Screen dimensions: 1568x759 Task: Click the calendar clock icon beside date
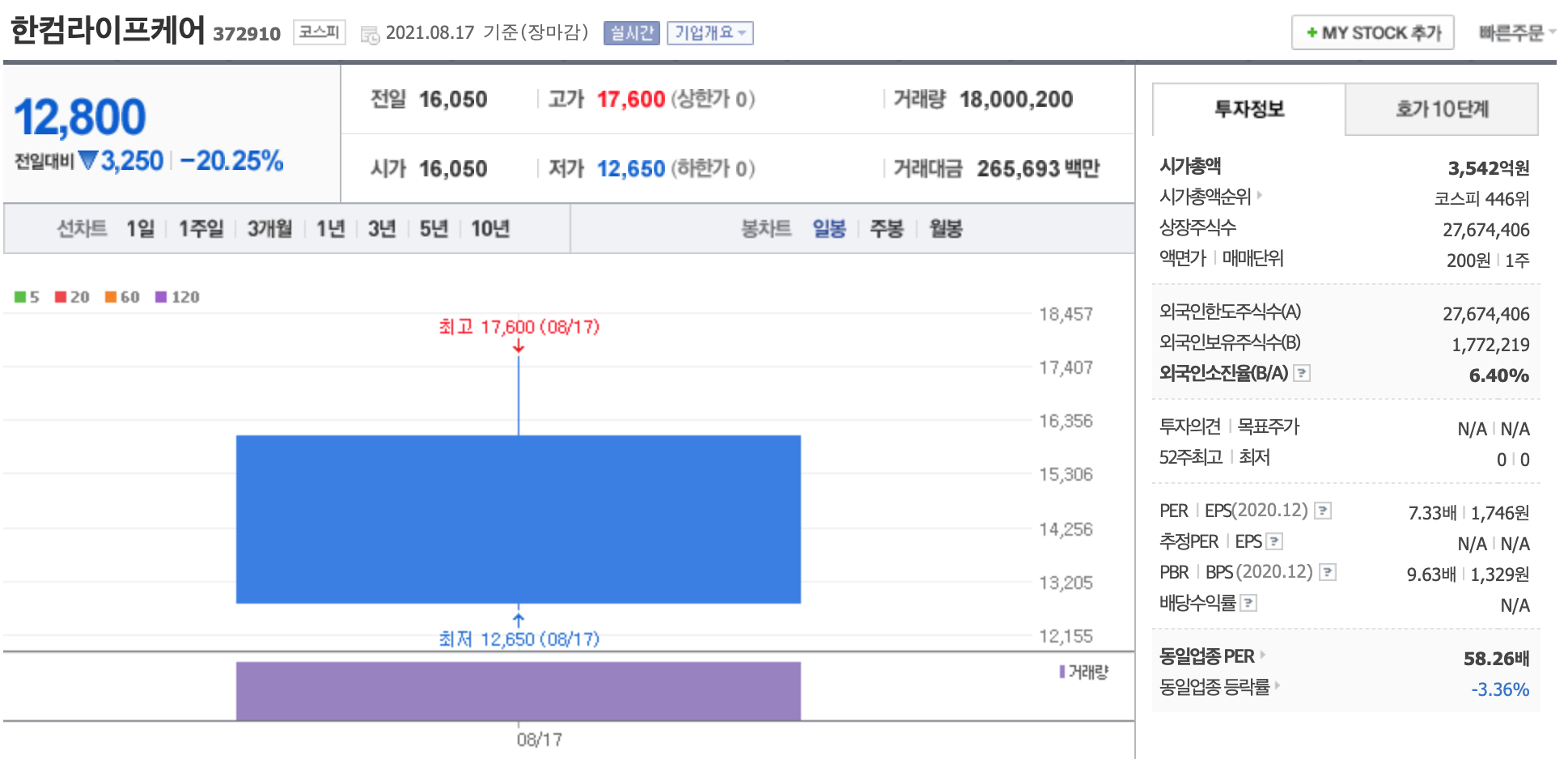pyautogui.click(x=370, y=35)
